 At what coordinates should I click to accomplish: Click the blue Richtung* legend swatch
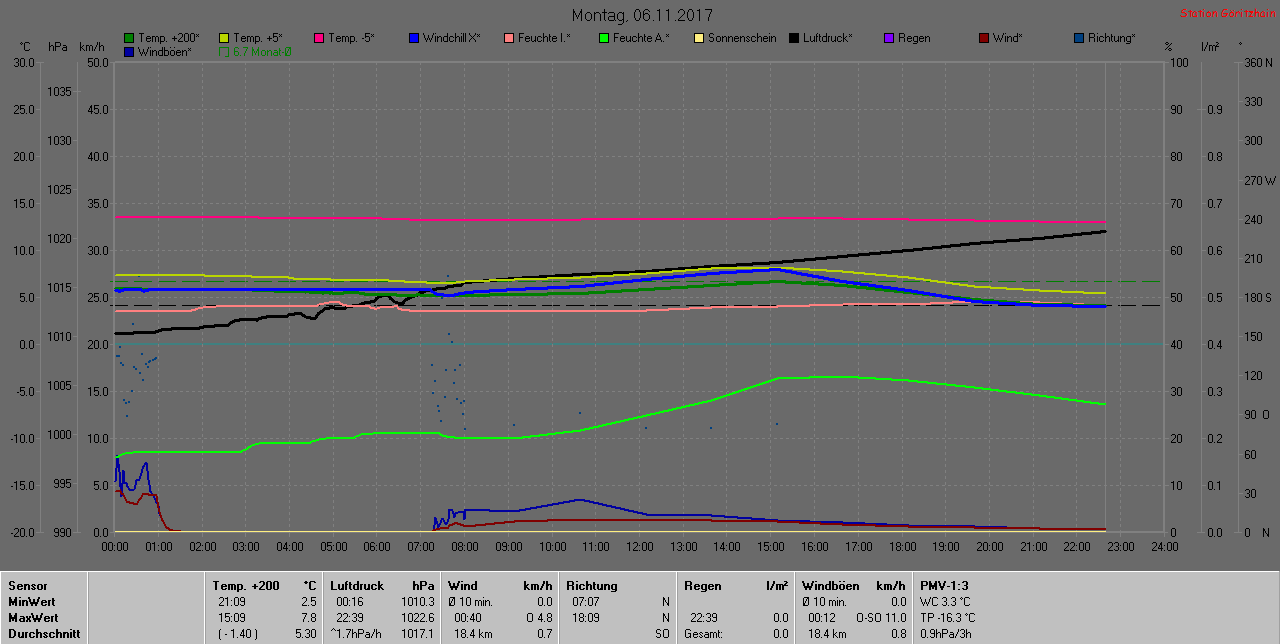tap(1078, 38)
